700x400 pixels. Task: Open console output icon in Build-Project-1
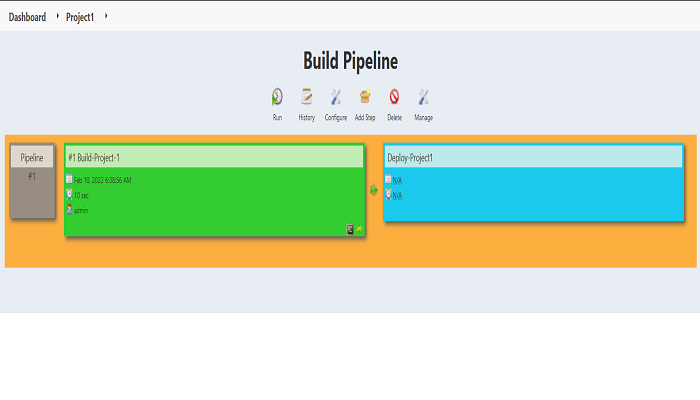tap(350, 229)
